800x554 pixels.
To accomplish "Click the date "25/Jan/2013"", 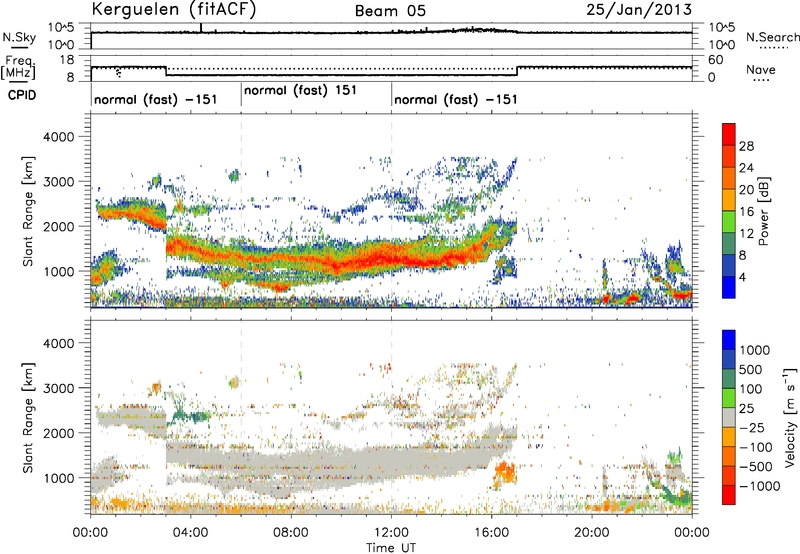I will pos(639,9).
